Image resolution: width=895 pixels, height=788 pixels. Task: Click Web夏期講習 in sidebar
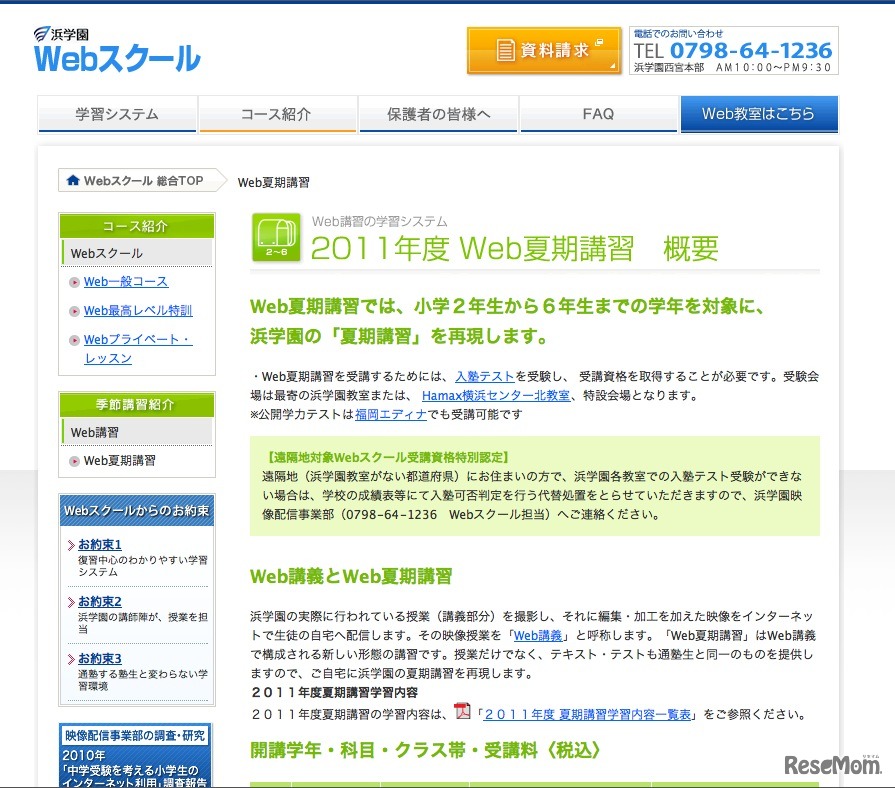(x=119, y=460)
